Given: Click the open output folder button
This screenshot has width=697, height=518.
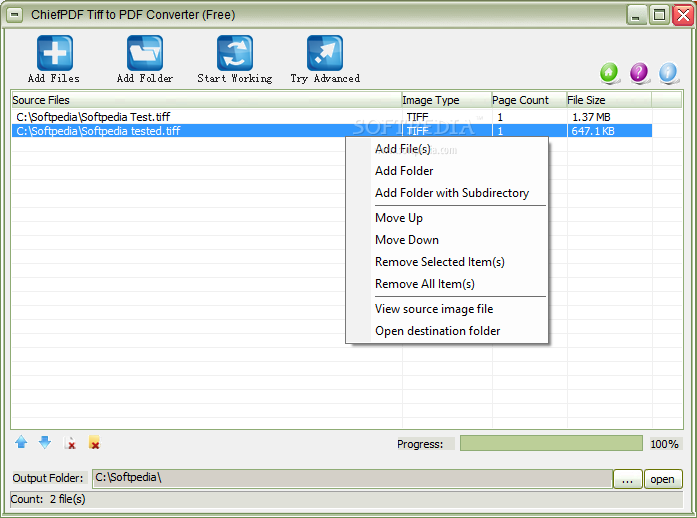Looking at the screenshot, I should (663, 479).
